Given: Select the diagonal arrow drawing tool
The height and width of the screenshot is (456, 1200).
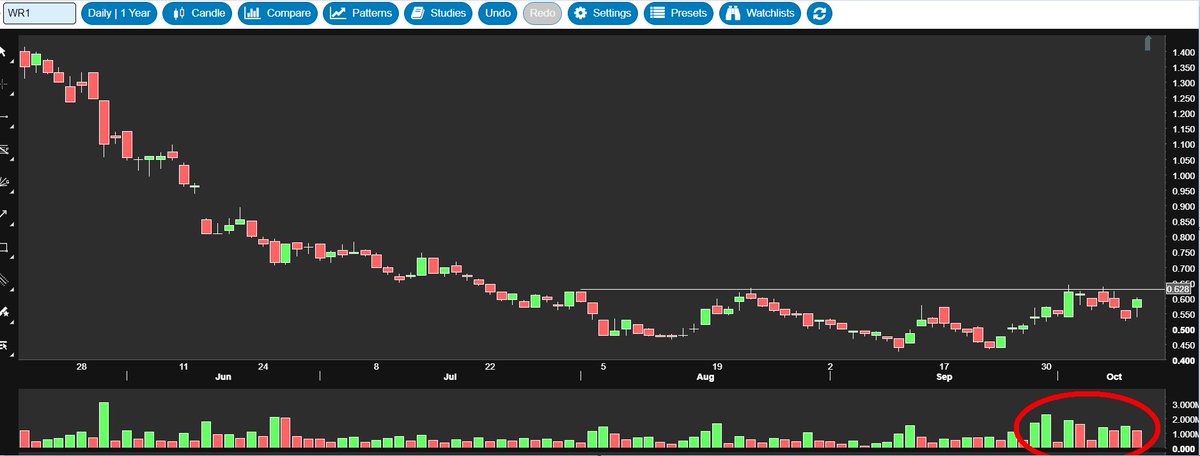Looking at the screenshot, I should point(5,214).
